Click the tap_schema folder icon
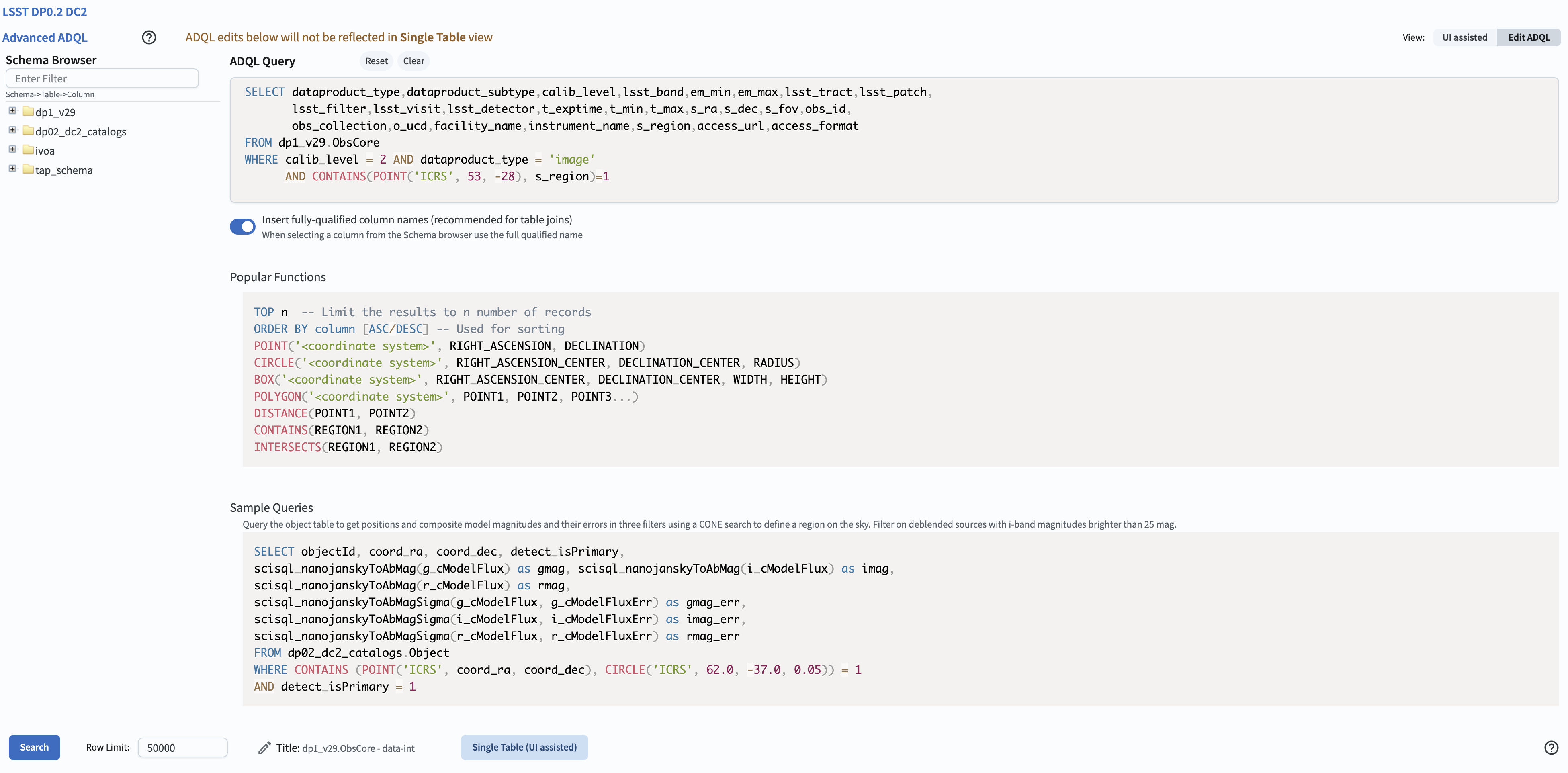This screenshot has height=773, width=1568. point(28,169)
